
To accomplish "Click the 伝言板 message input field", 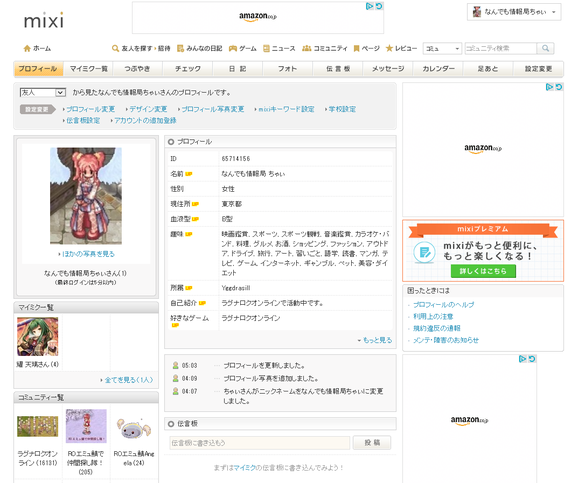I will click(260, 443).
